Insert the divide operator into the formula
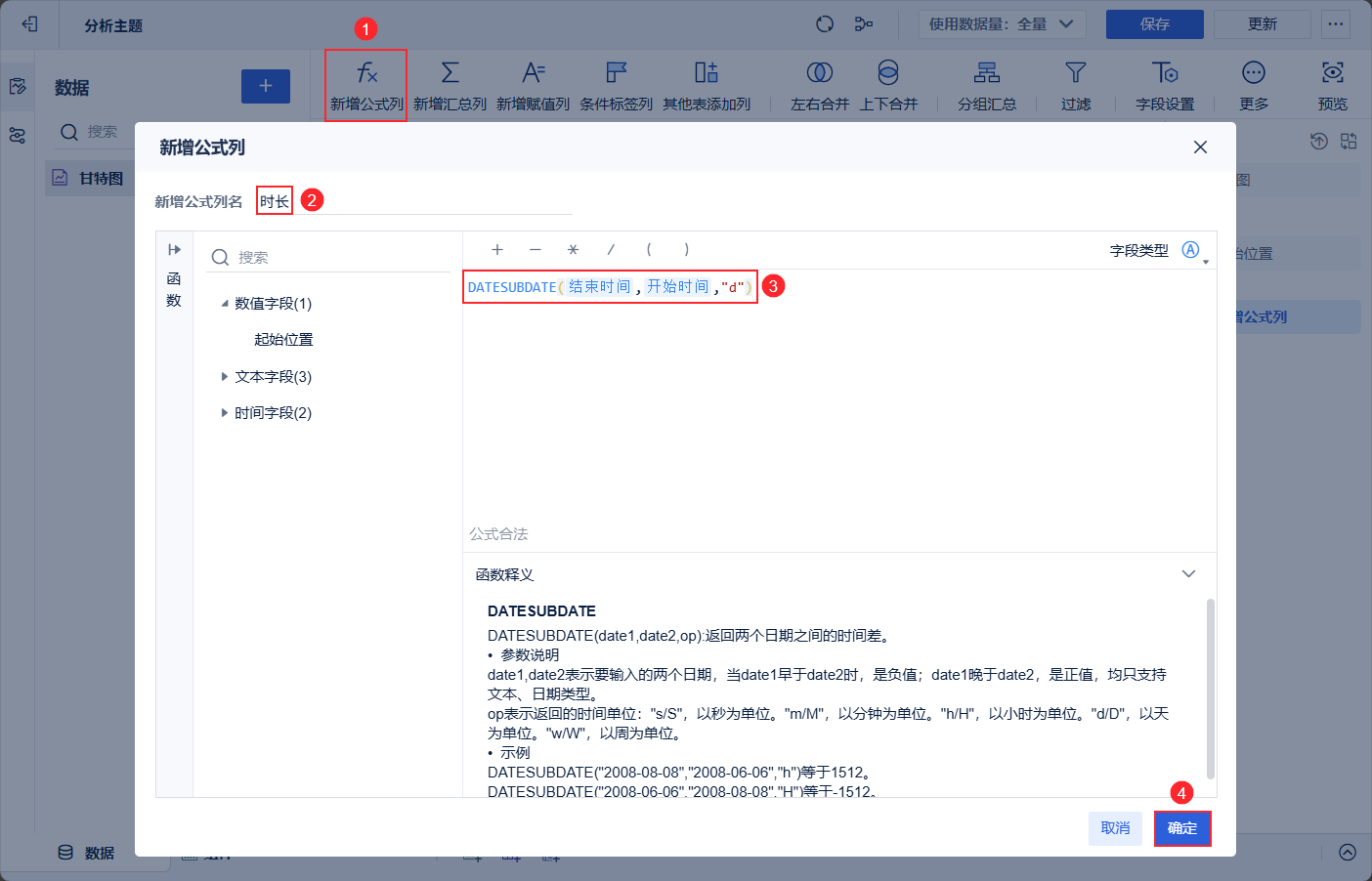Image resolution: width=1372 pixels, height=881 pixels. 611,250
